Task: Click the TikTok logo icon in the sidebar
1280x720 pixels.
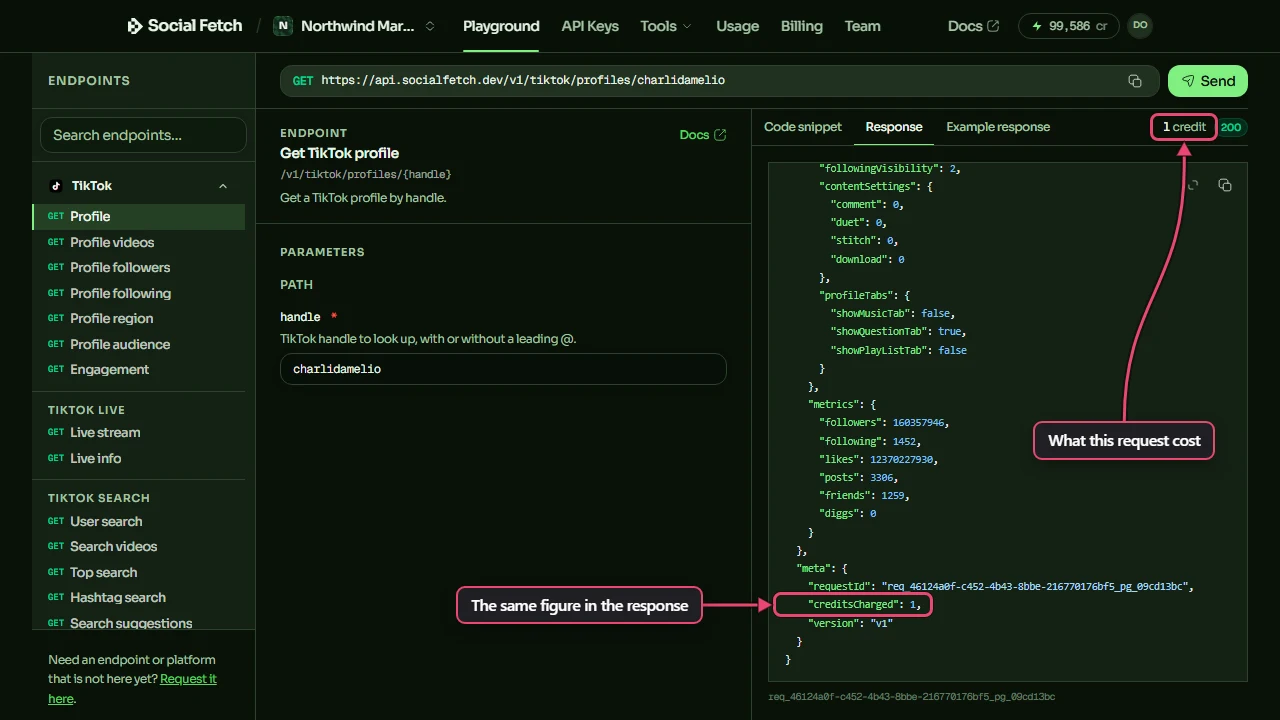Action: tap(56, 186)
